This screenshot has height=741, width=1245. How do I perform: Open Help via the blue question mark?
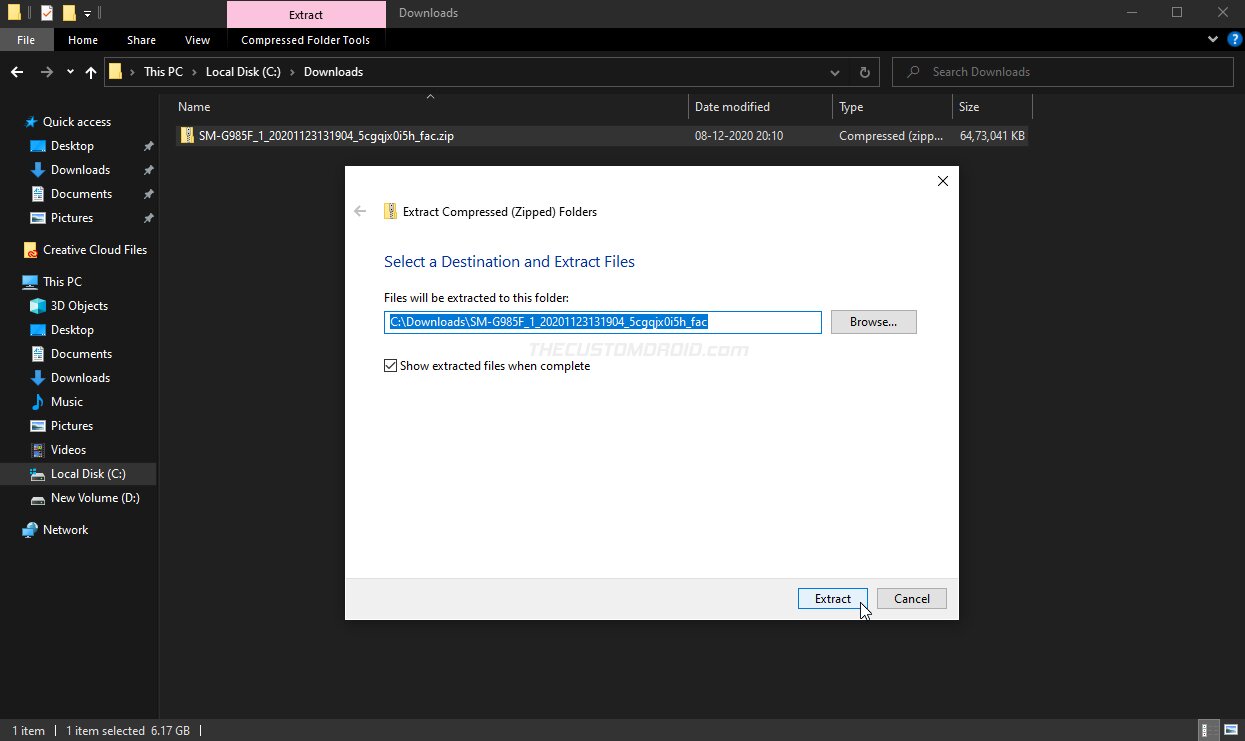[x=1236, y=39]
